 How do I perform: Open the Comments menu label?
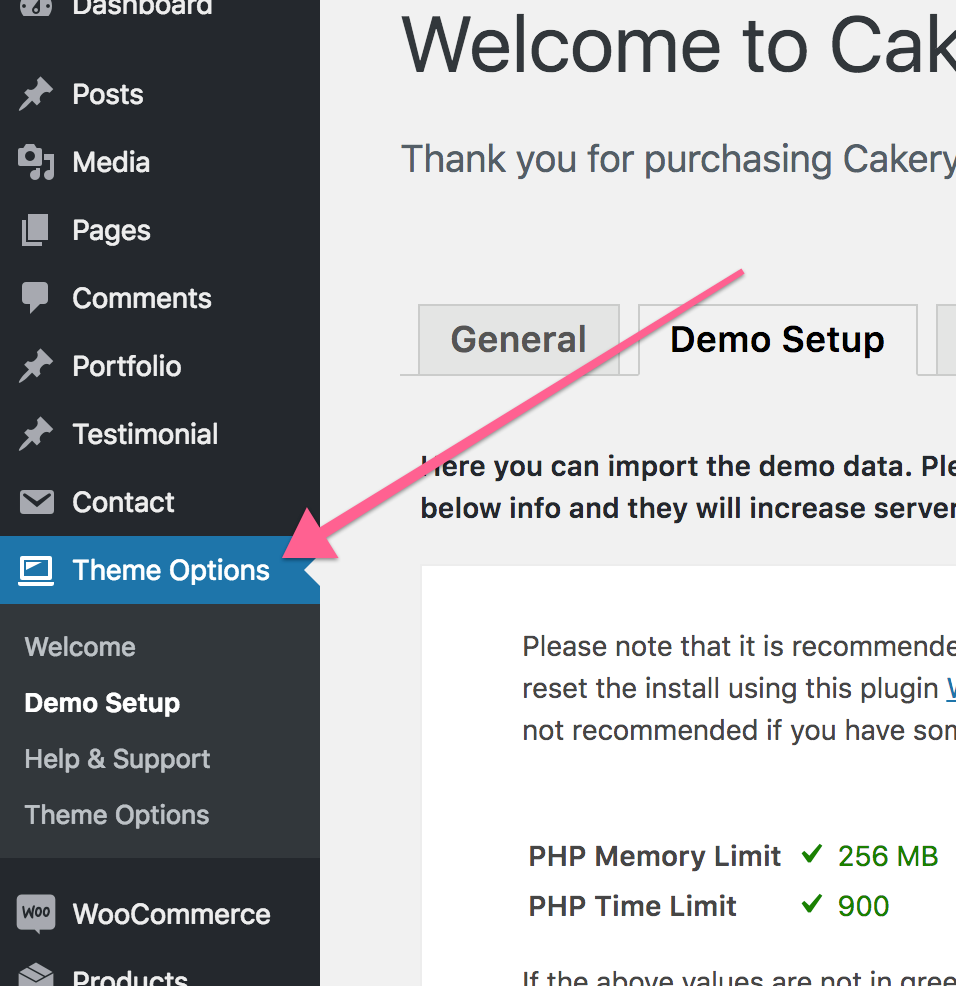pos(142,298)
